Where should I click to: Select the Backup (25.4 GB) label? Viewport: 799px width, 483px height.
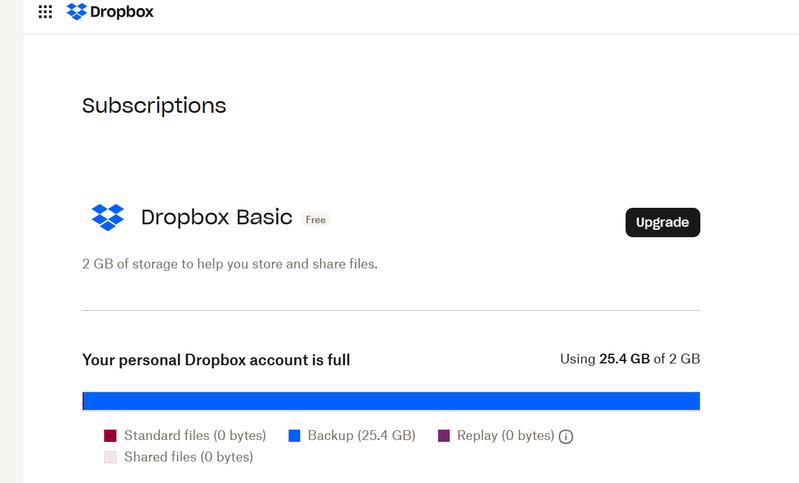point(361,436)
